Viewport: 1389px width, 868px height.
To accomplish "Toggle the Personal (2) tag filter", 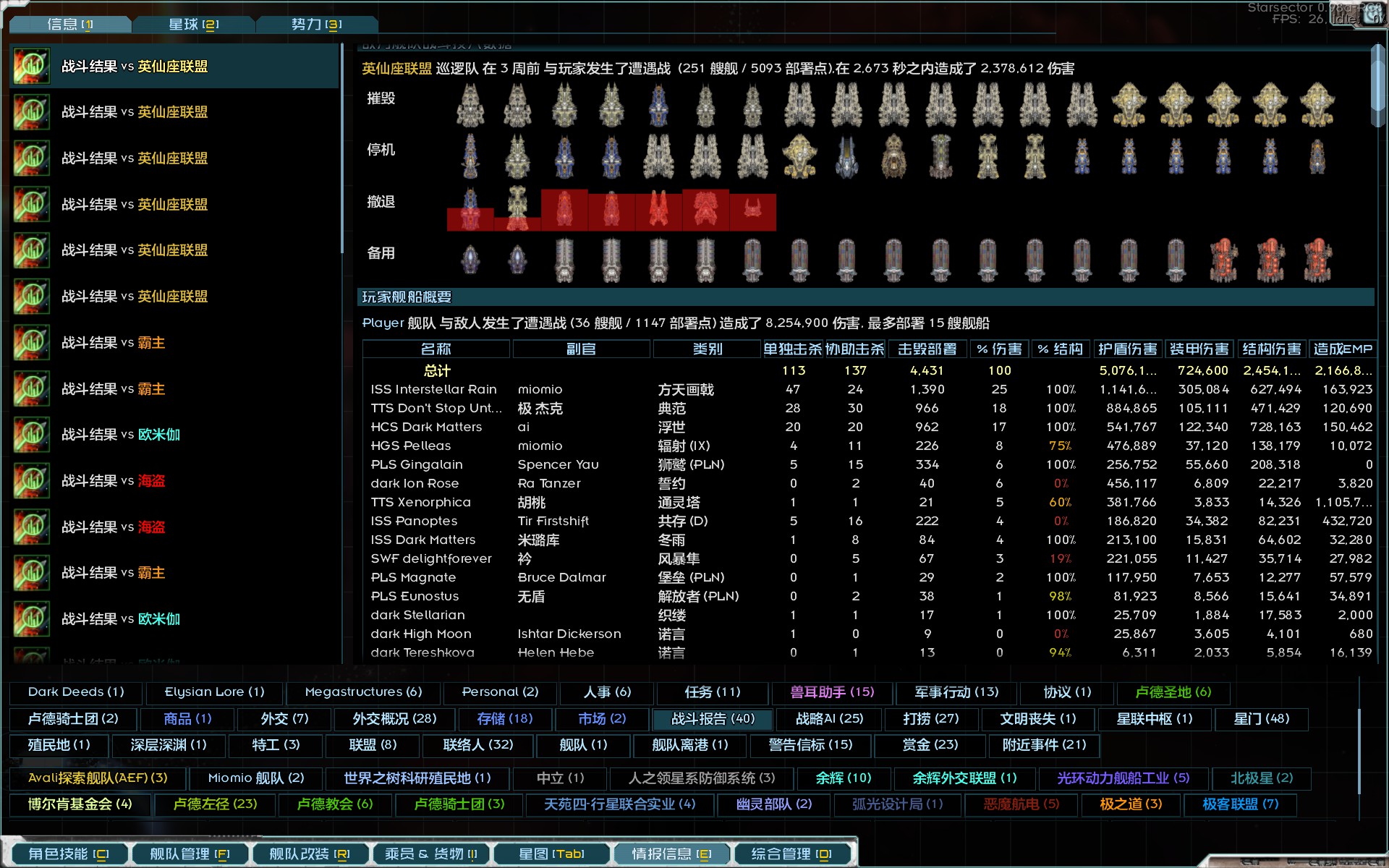I will point(501,692).
